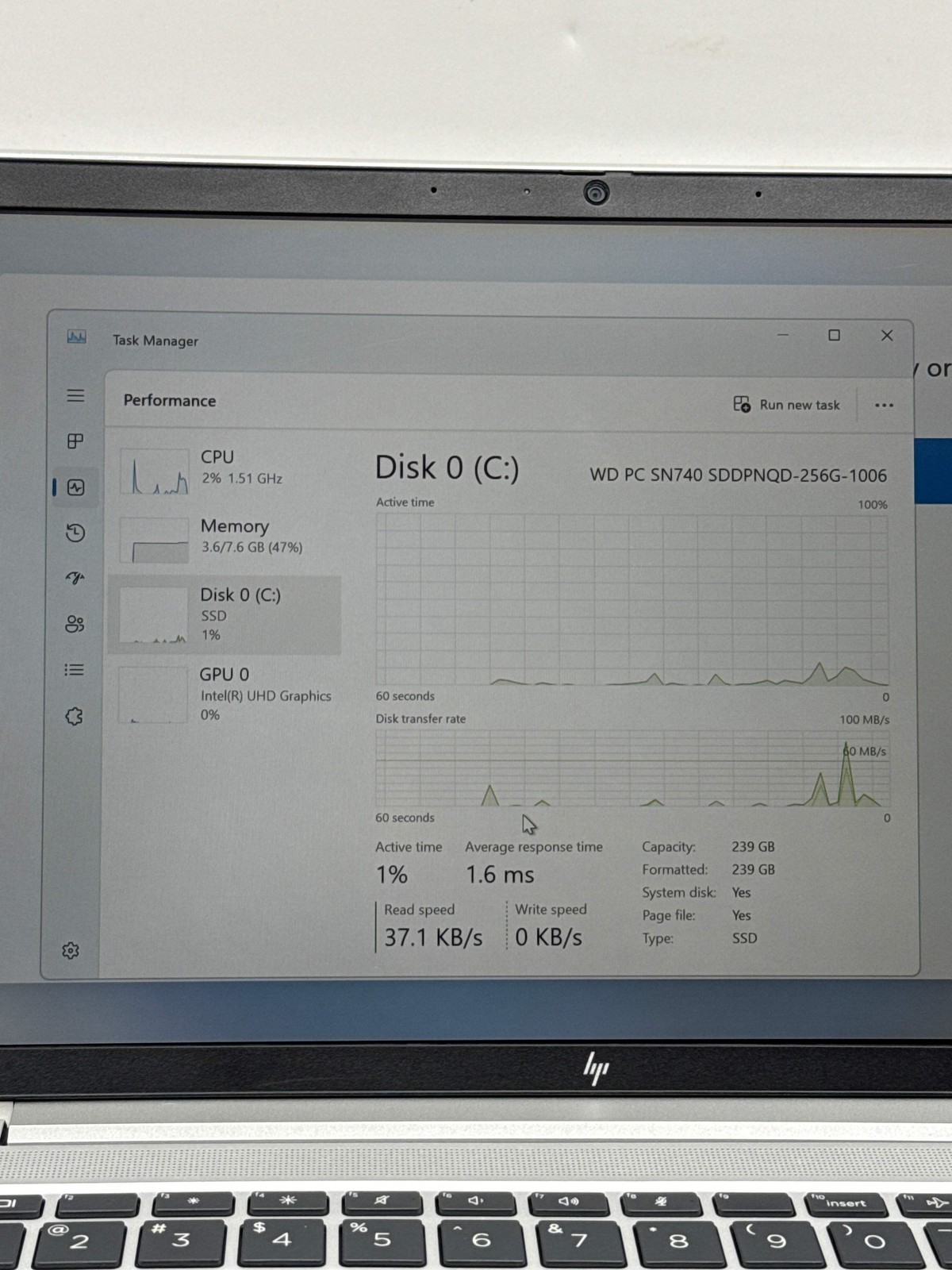This screenshot has width=952, height=1270.
Task: Click the Performance page title
Action: pyautogui.click(x=170, y=401)
